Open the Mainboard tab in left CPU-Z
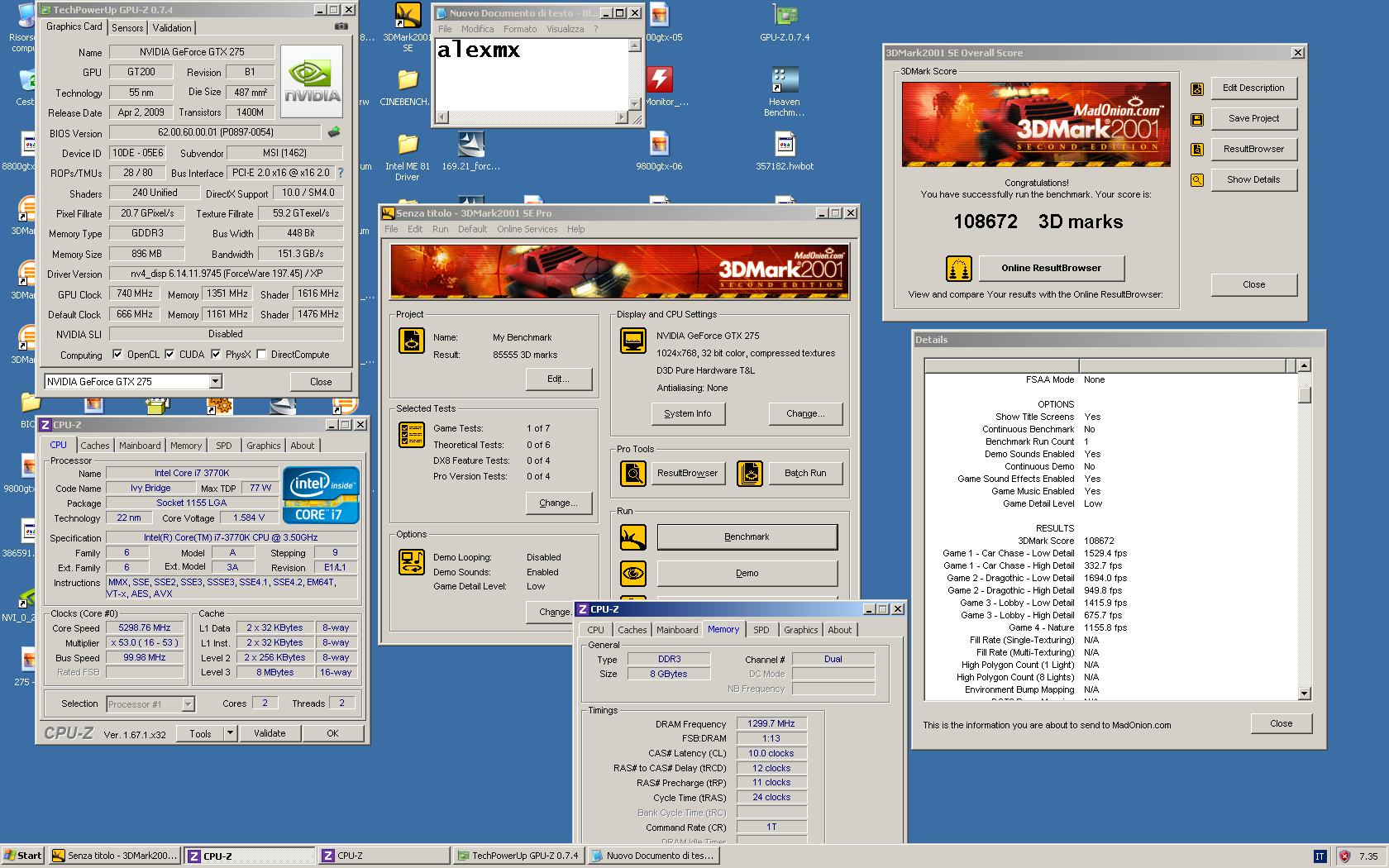 click(x=140, y=446)
